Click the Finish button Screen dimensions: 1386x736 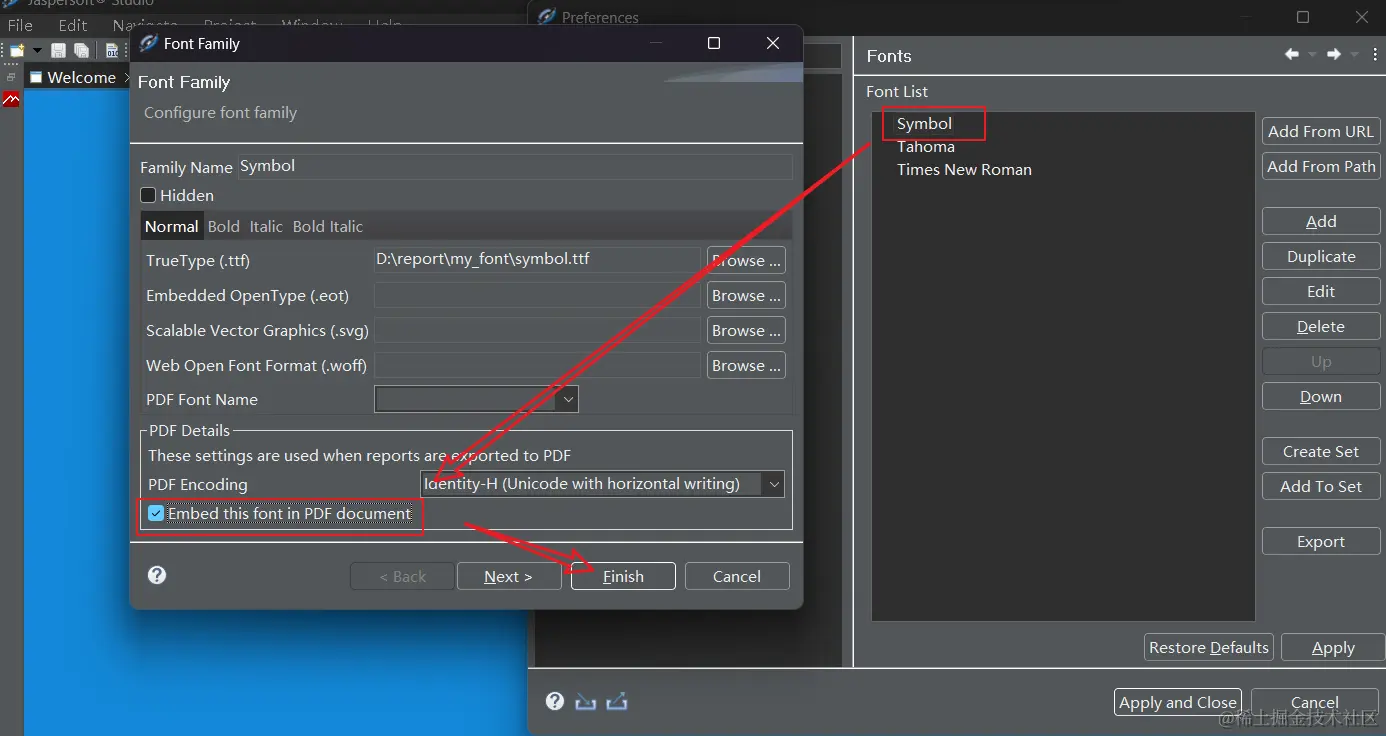tap(623, 576)
